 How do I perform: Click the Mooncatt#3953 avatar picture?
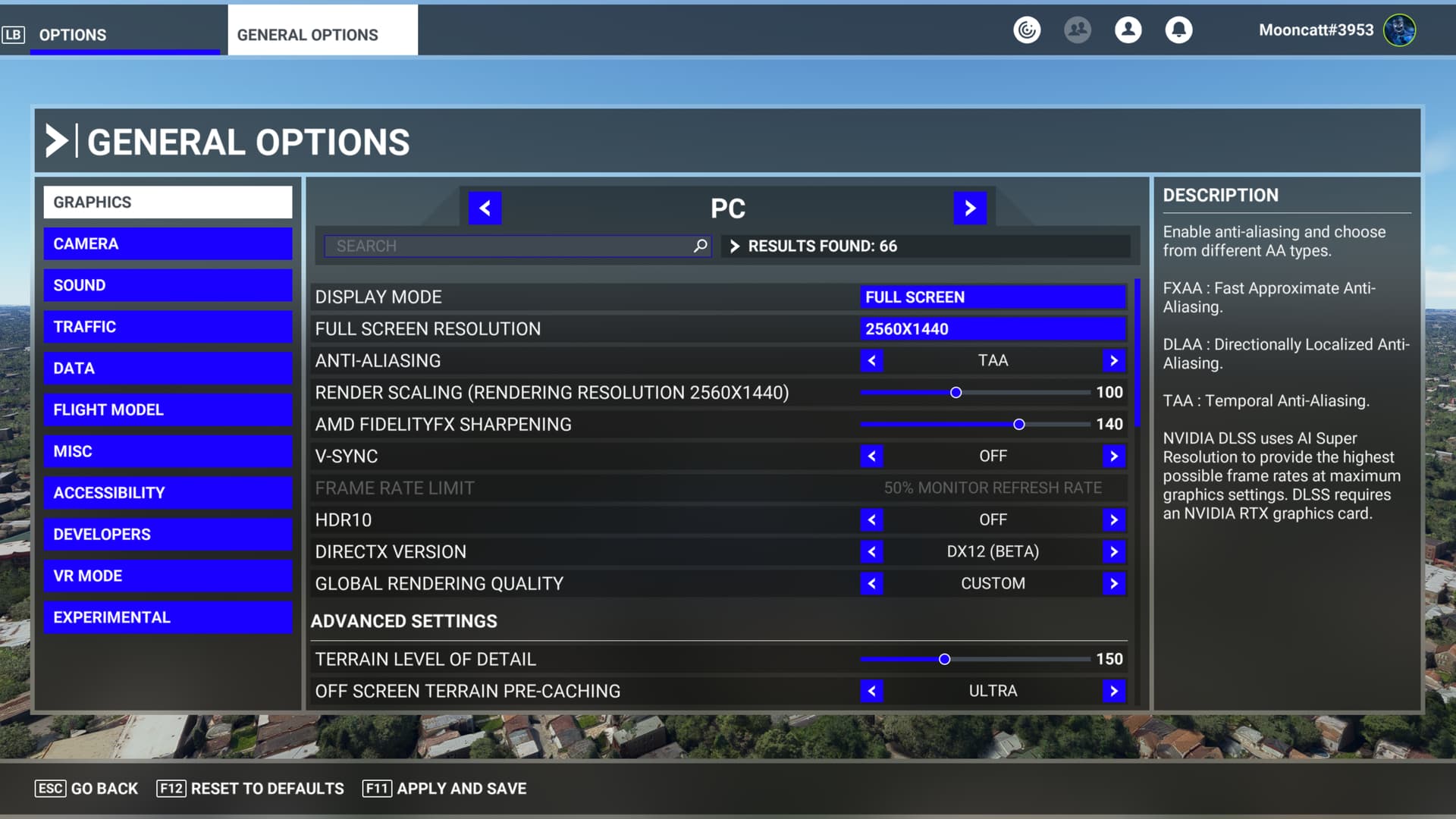[1399, 30]
